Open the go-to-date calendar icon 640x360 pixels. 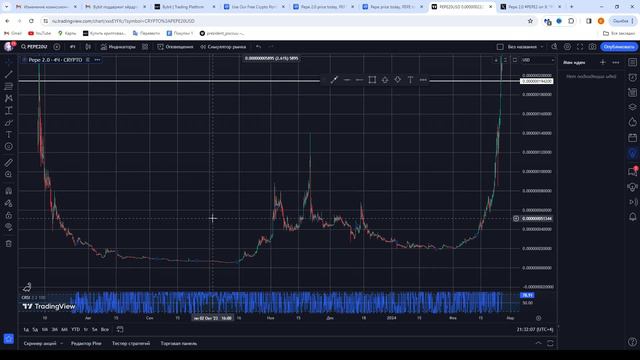pyautogui.click(x=120, y=329)
